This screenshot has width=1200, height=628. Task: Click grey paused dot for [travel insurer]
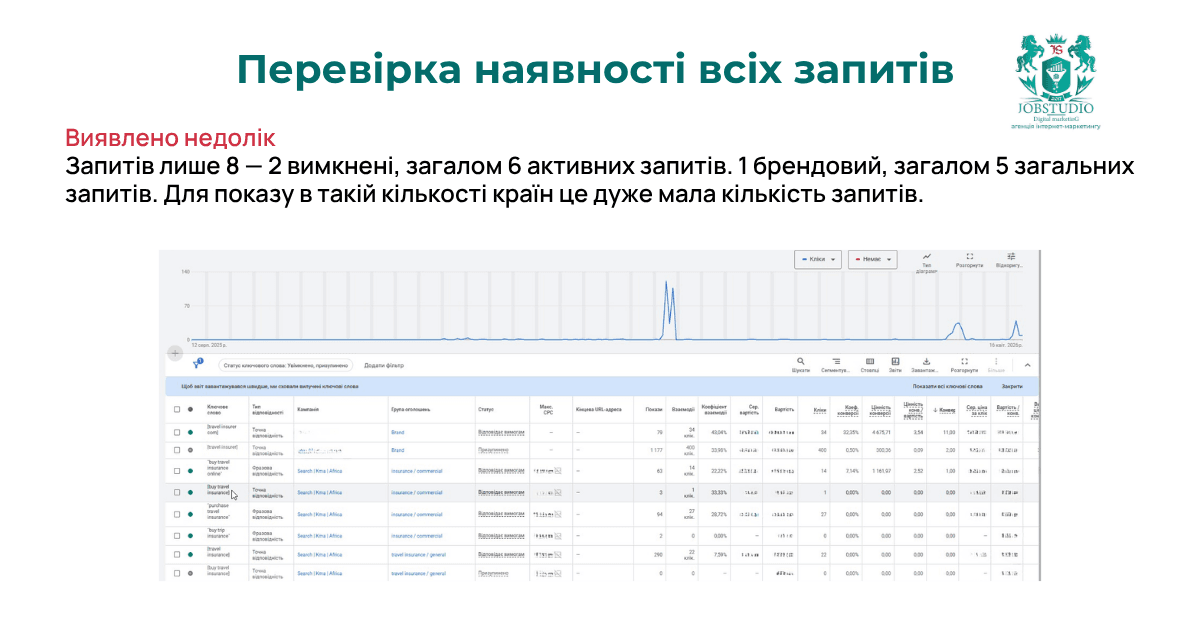pyautogui.click(x=190, y=449)
